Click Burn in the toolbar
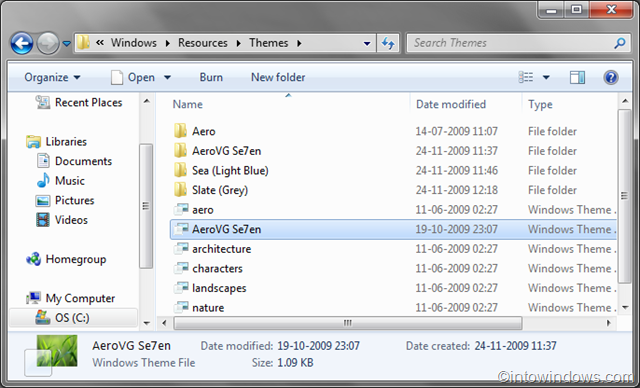 click(211, 78)
